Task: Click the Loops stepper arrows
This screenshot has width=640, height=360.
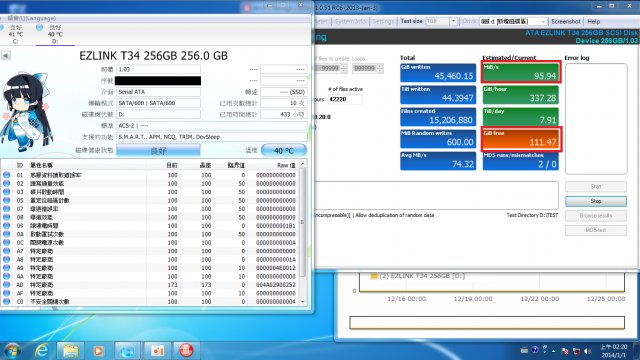Action: [x=380, y=68]
